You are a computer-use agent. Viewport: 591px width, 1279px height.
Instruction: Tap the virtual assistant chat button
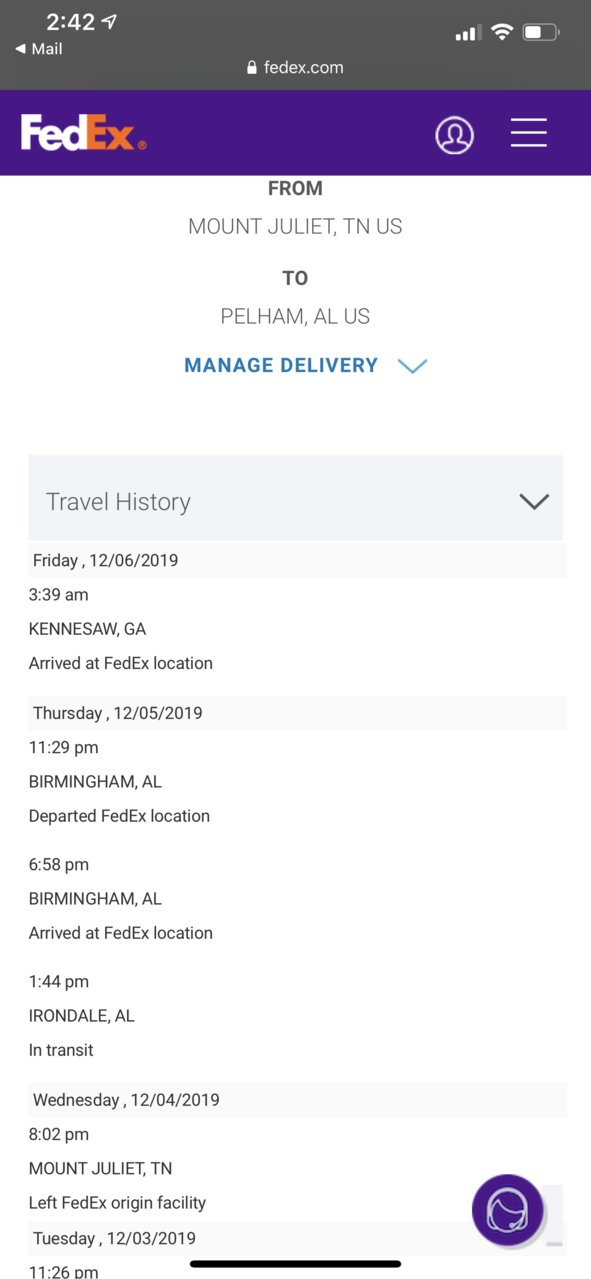508,1210
